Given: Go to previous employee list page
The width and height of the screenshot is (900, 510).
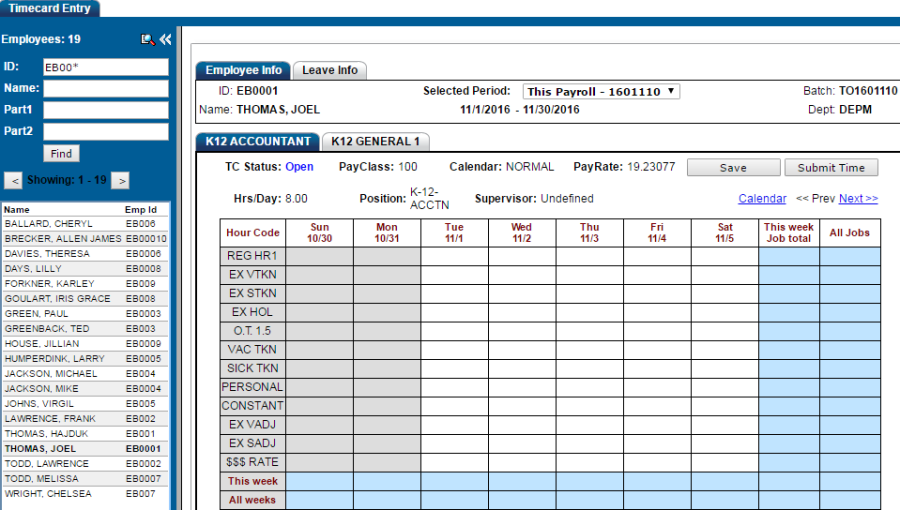Looking at the screenshot, I should coord(14,181).
